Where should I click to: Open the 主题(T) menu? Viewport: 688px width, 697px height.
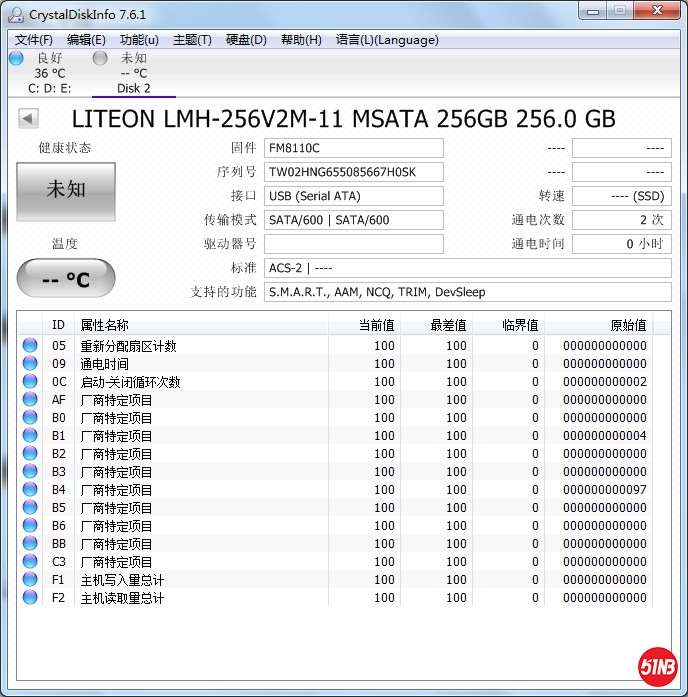point(192,40)
